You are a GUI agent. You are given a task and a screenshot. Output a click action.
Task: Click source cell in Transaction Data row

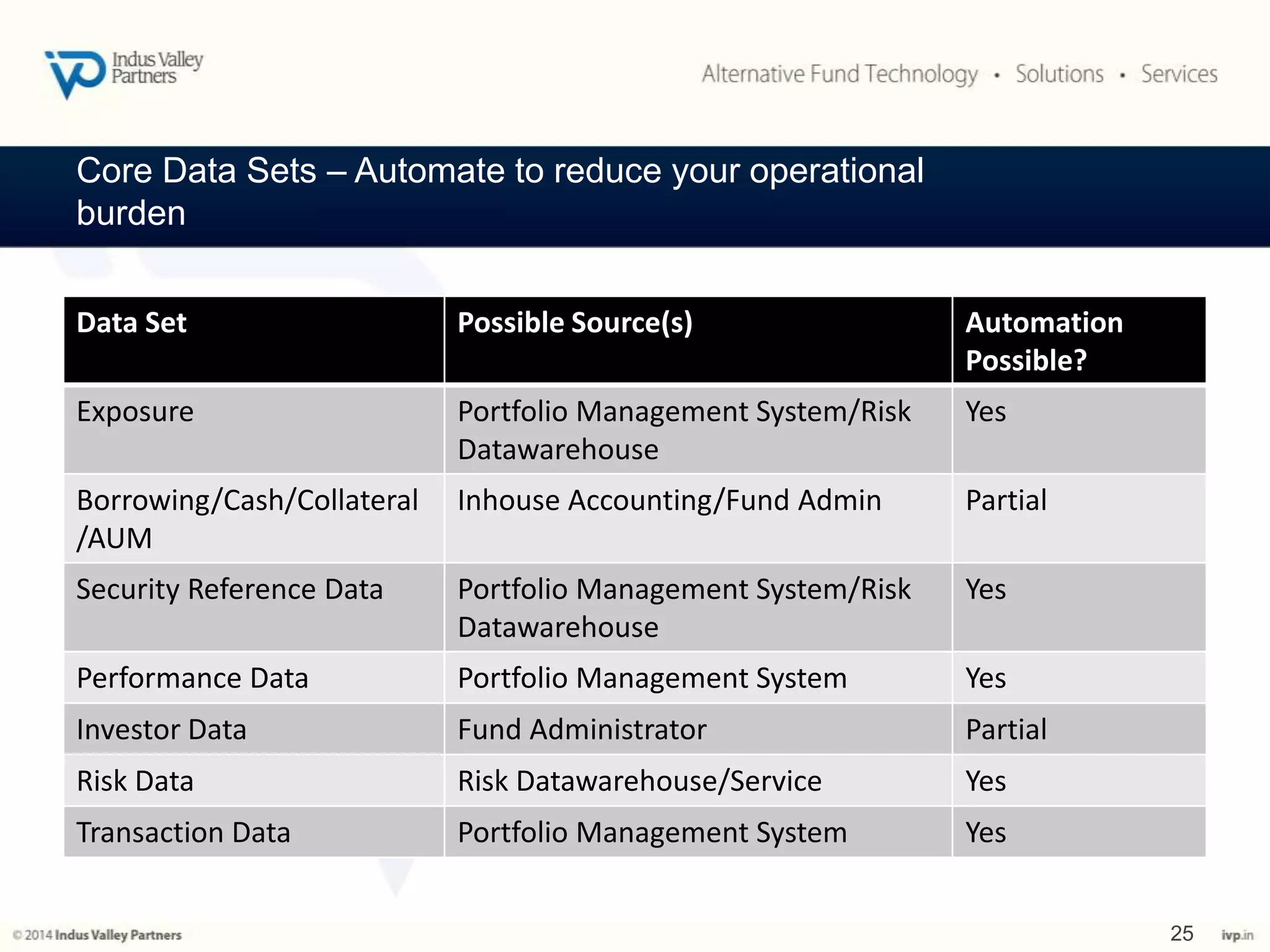[x=698, y=832]
